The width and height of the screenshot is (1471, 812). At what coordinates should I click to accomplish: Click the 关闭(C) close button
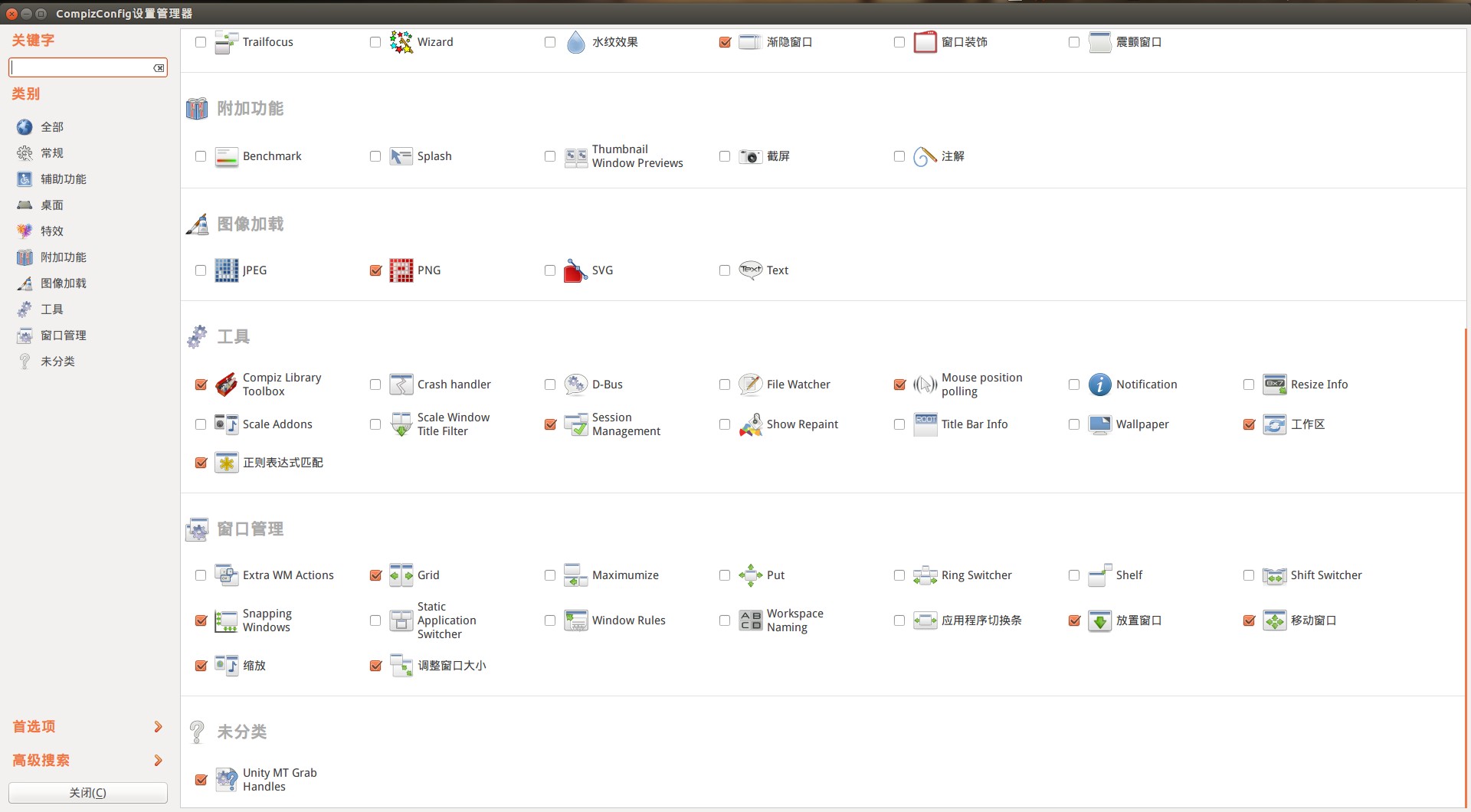[88, 793]
